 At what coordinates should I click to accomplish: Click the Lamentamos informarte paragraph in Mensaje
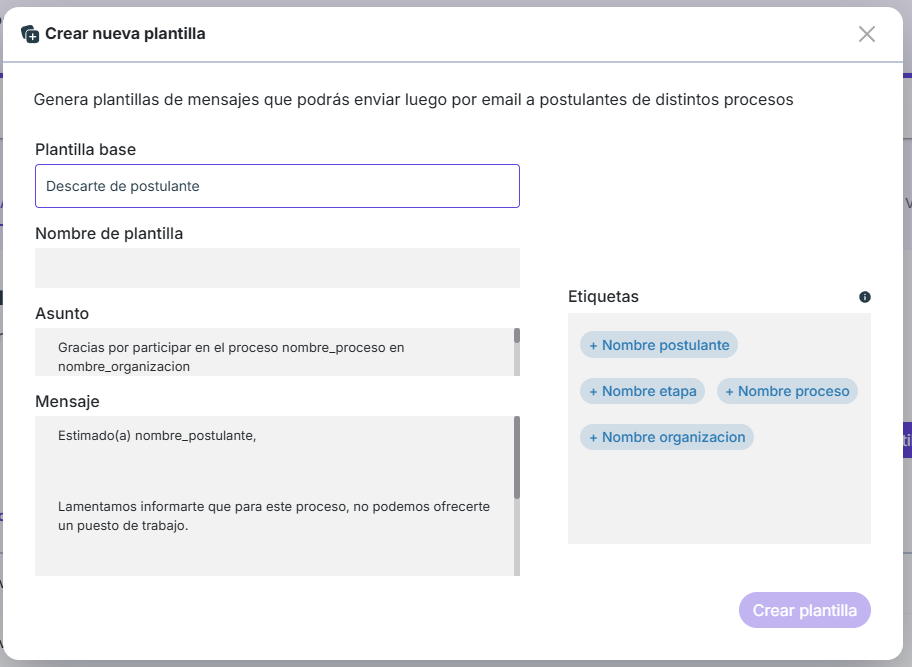point(274,516)
